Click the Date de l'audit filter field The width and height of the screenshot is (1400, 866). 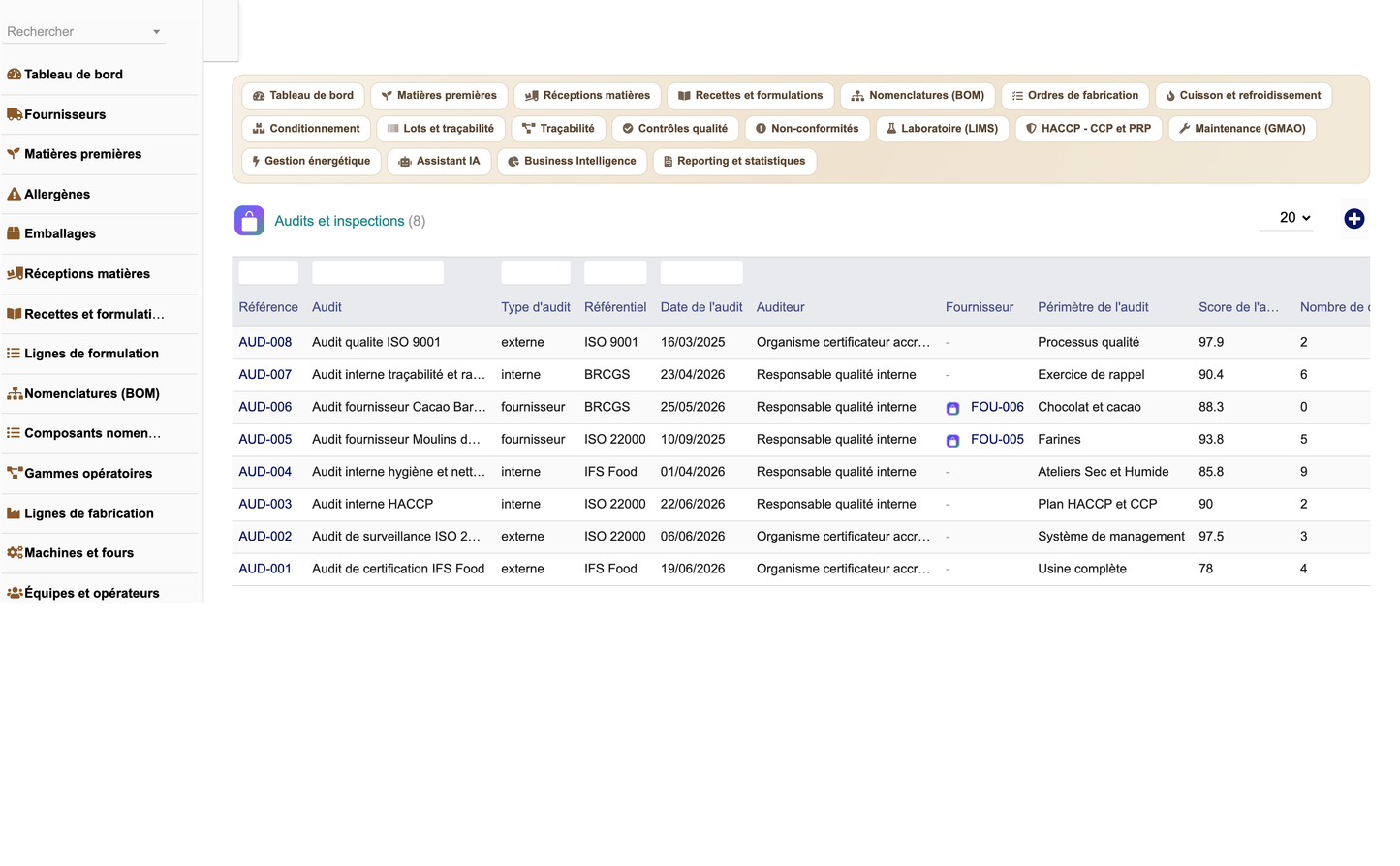[701, 272]
